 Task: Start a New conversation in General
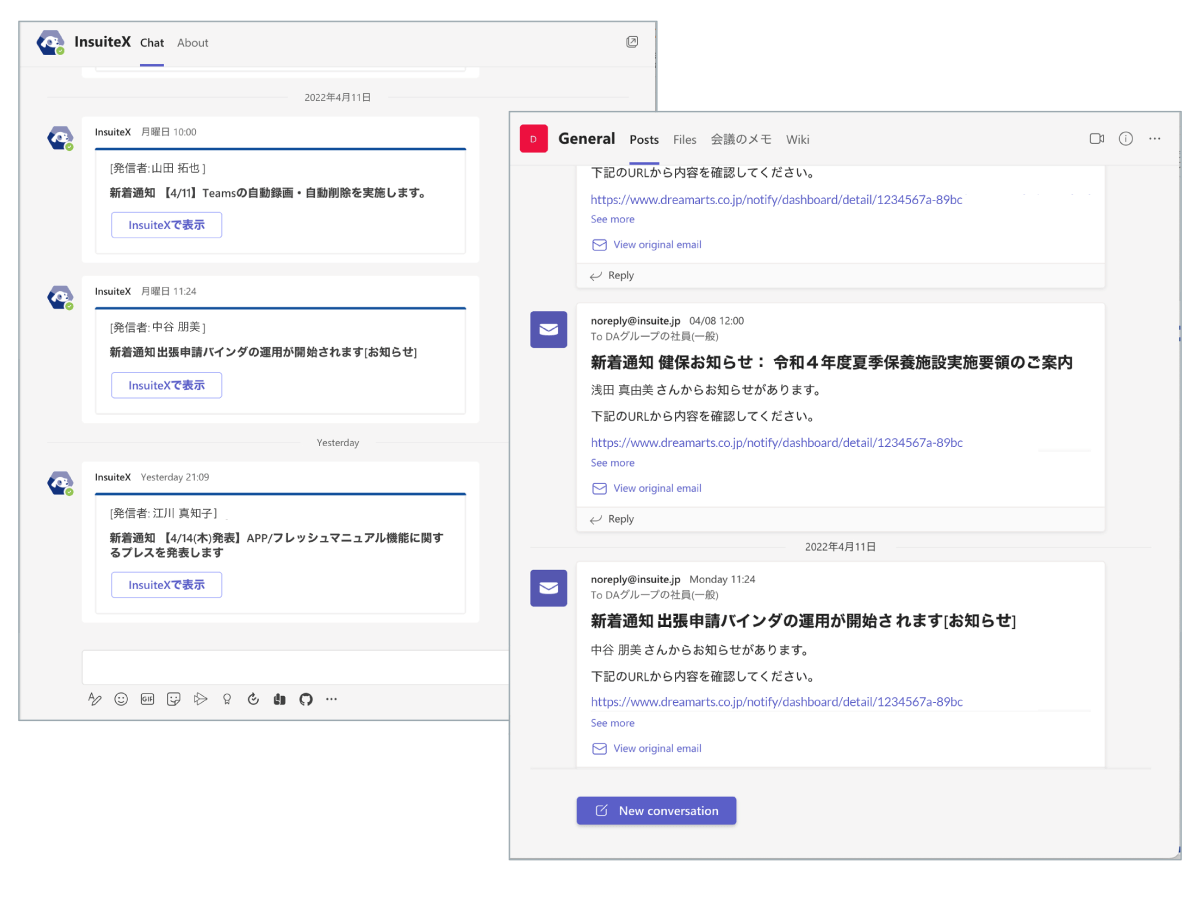pos(656,811)
